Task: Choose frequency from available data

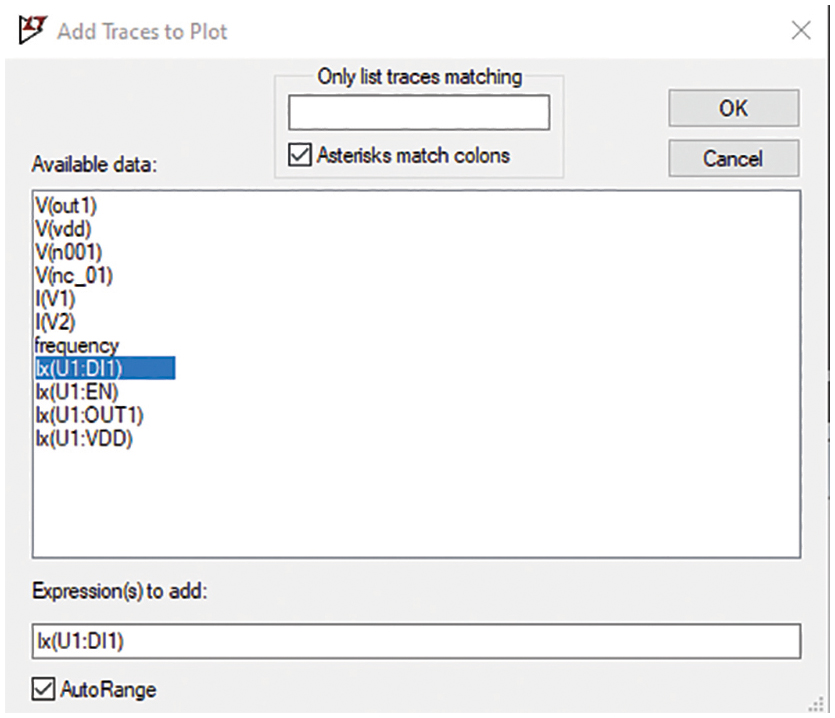Action: (x=77, y=346)
